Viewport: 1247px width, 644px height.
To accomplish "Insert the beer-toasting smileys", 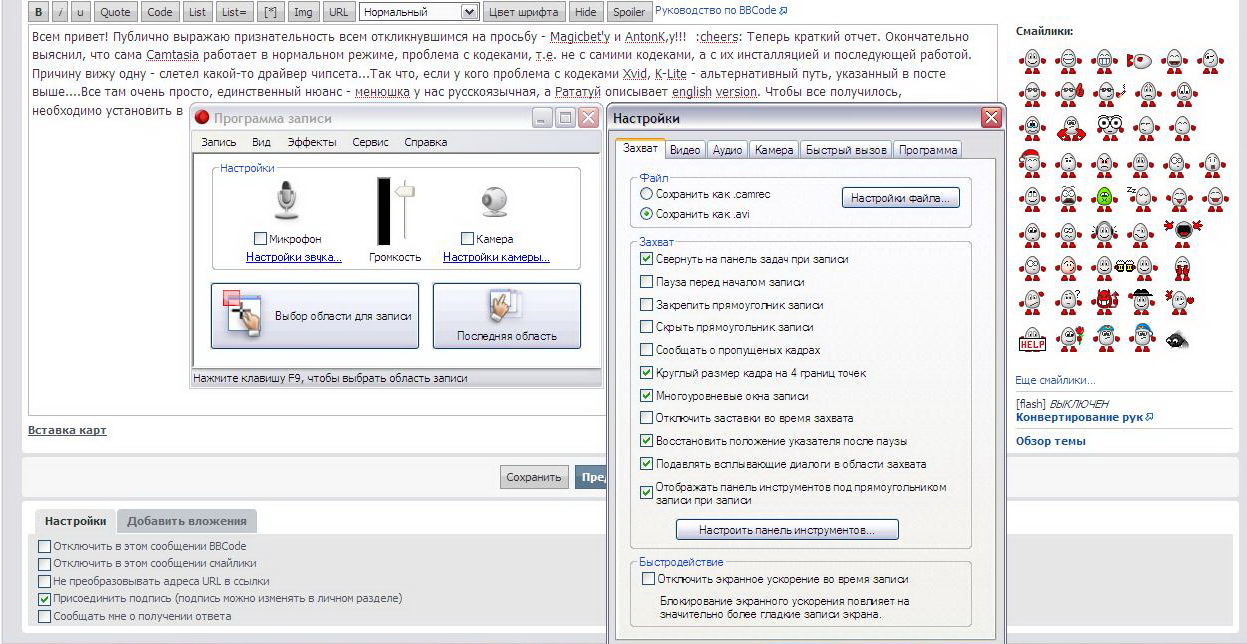I will coord(1124,268).
